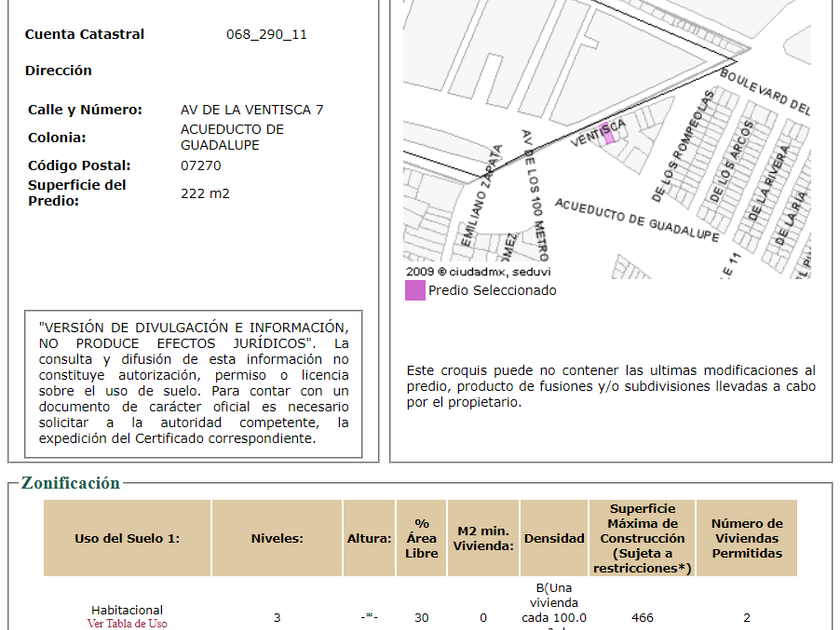Click the DE LA RIVERA street label

coord(768,184)
